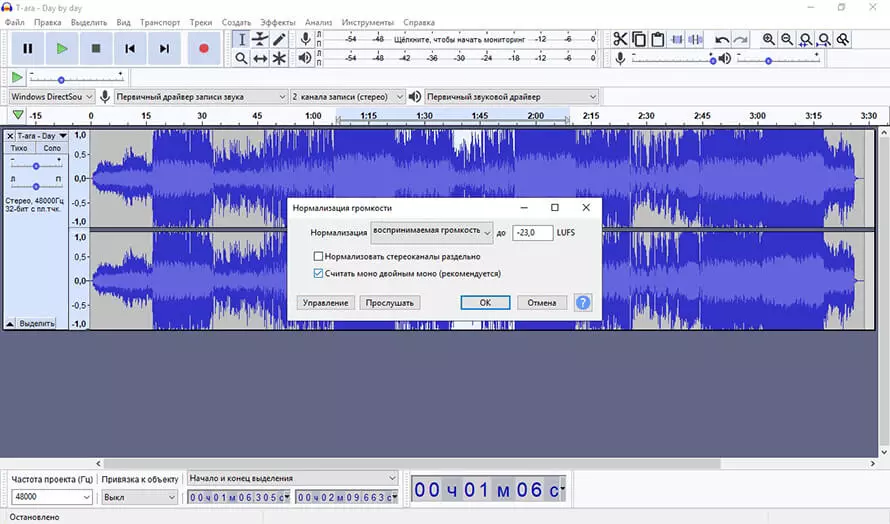
Task: Zoom in on the waveform
Action: tap(768, 39)
